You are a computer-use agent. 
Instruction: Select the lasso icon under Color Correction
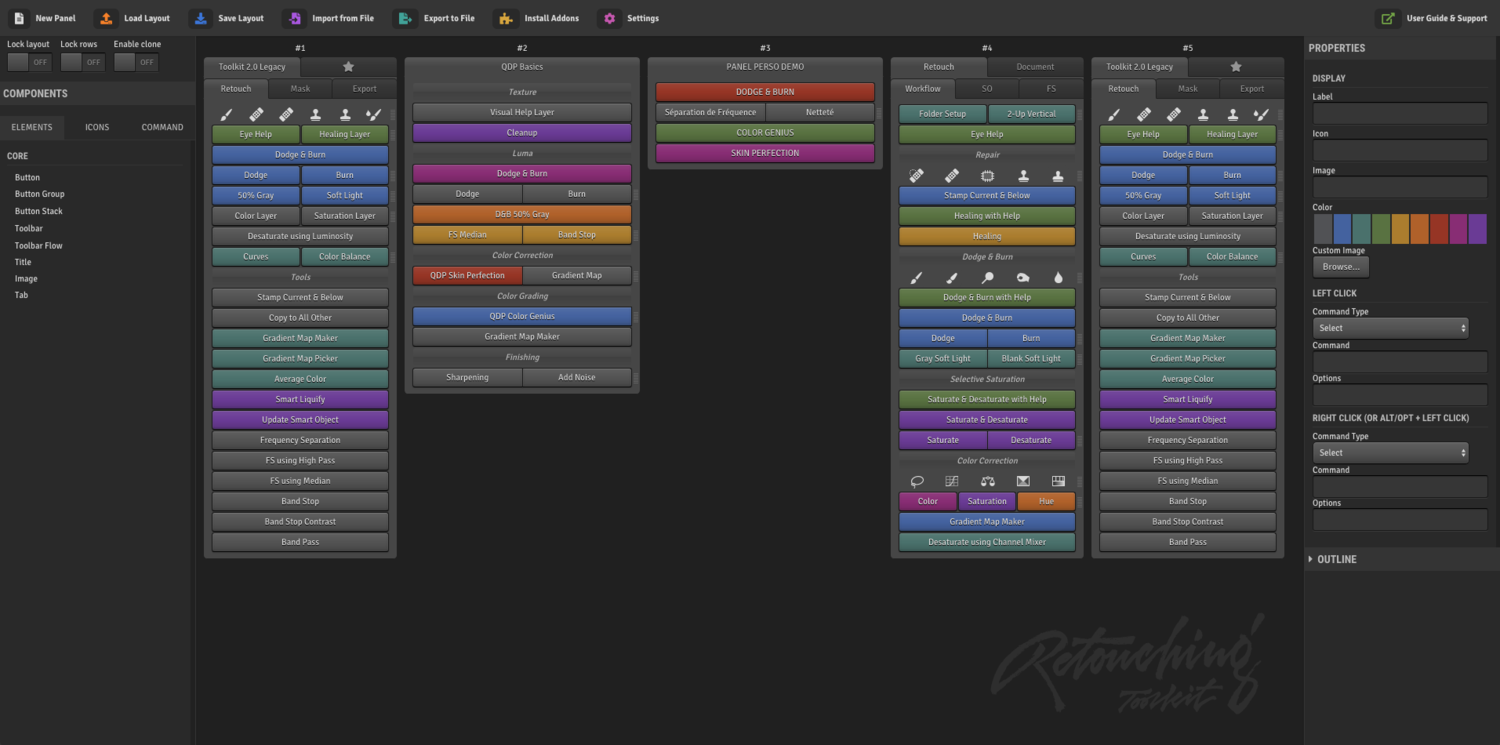916,481
